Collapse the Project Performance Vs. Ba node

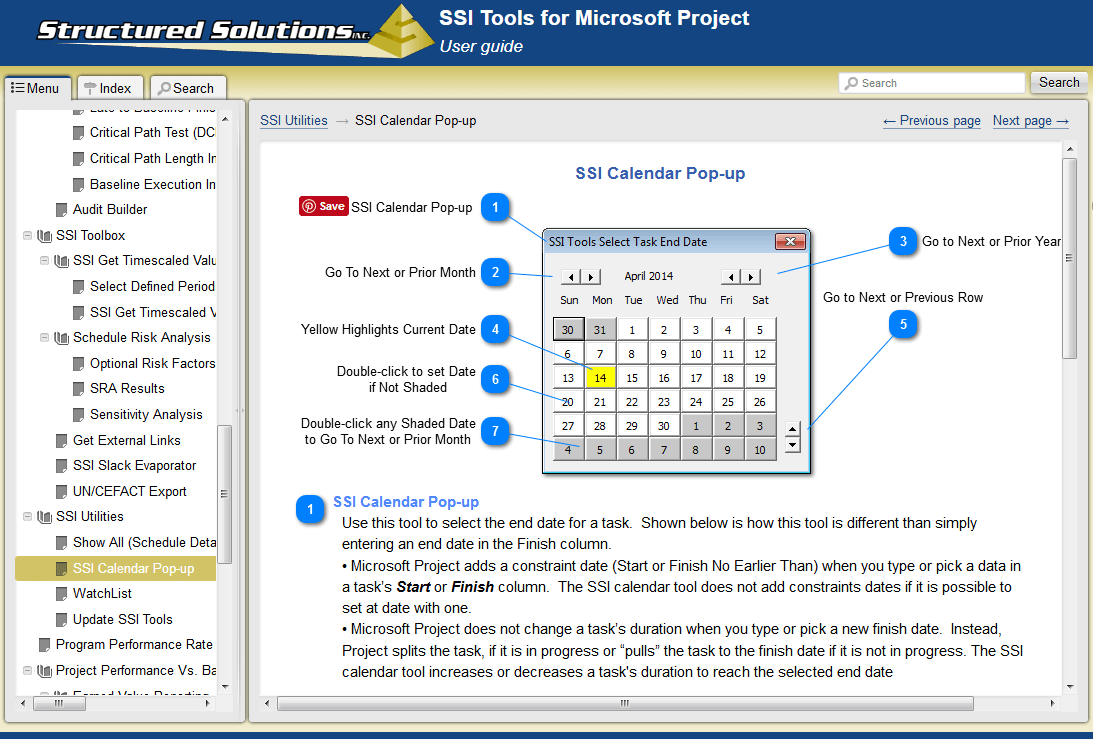pyautogui.click(x=27, y=671)
